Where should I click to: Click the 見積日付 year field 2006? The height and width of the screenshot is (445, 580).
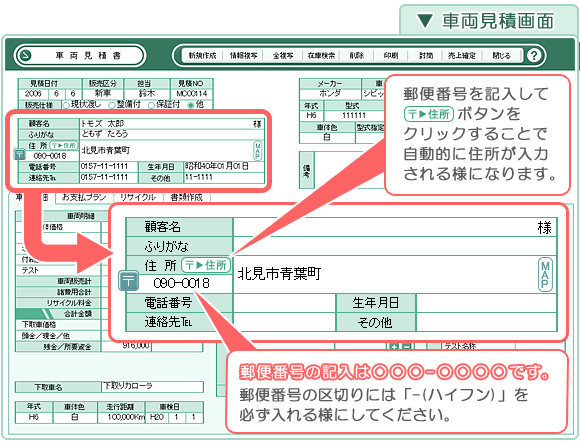pos(33,94)
